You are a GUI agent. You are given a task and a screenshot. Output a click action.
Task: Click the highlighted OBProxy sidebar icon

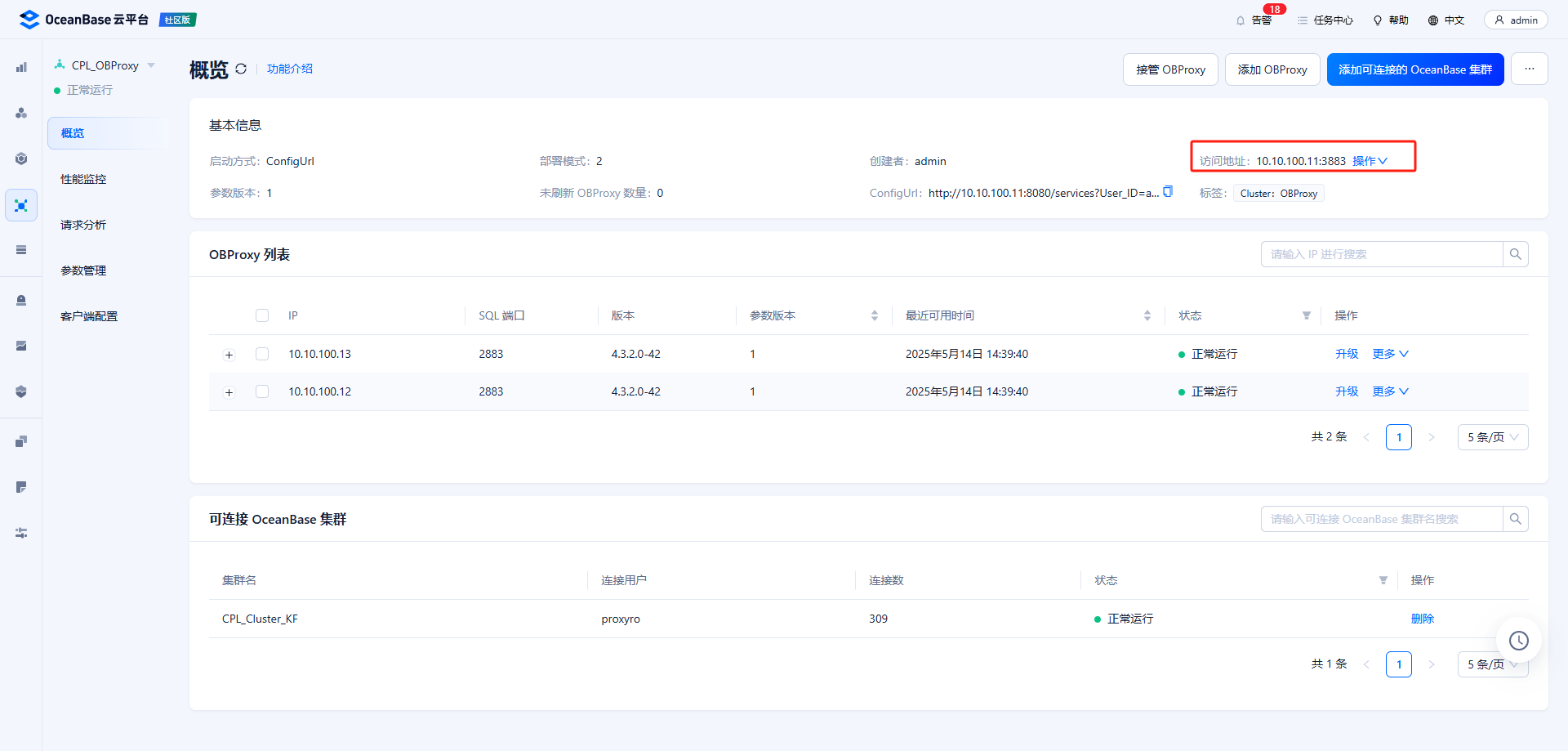tap(21, 205)
